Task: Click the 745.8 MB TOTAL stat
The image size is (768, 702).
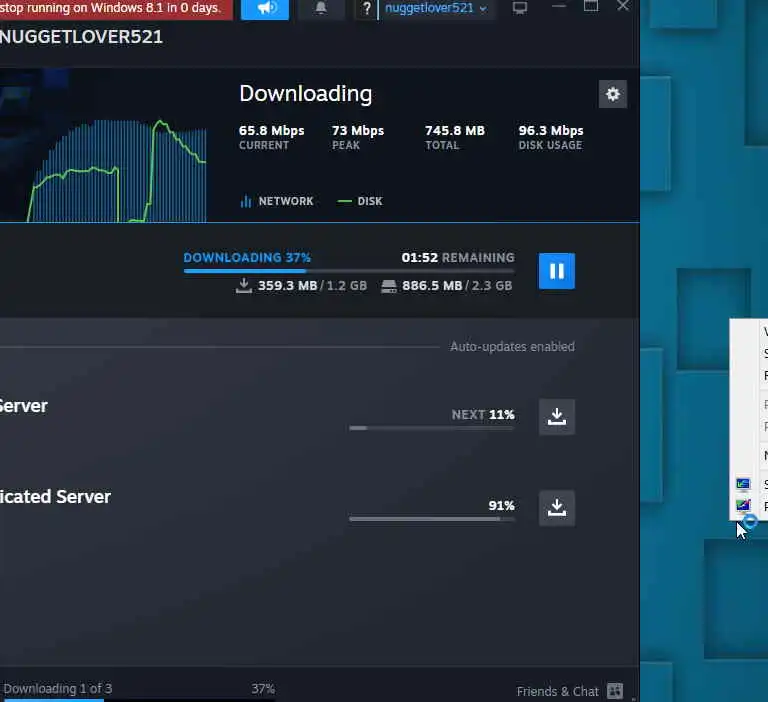Action: click(x=455, y=137)
